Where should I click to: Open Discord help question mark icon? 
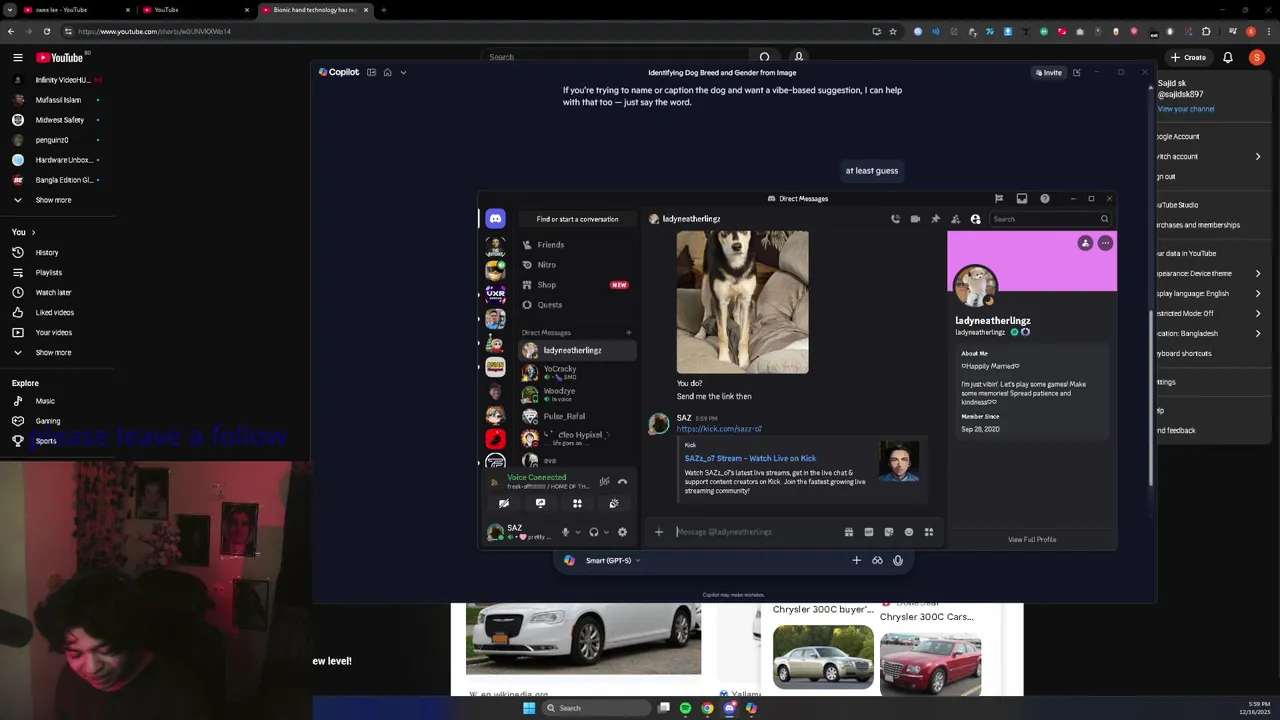tap(1044, 198)
